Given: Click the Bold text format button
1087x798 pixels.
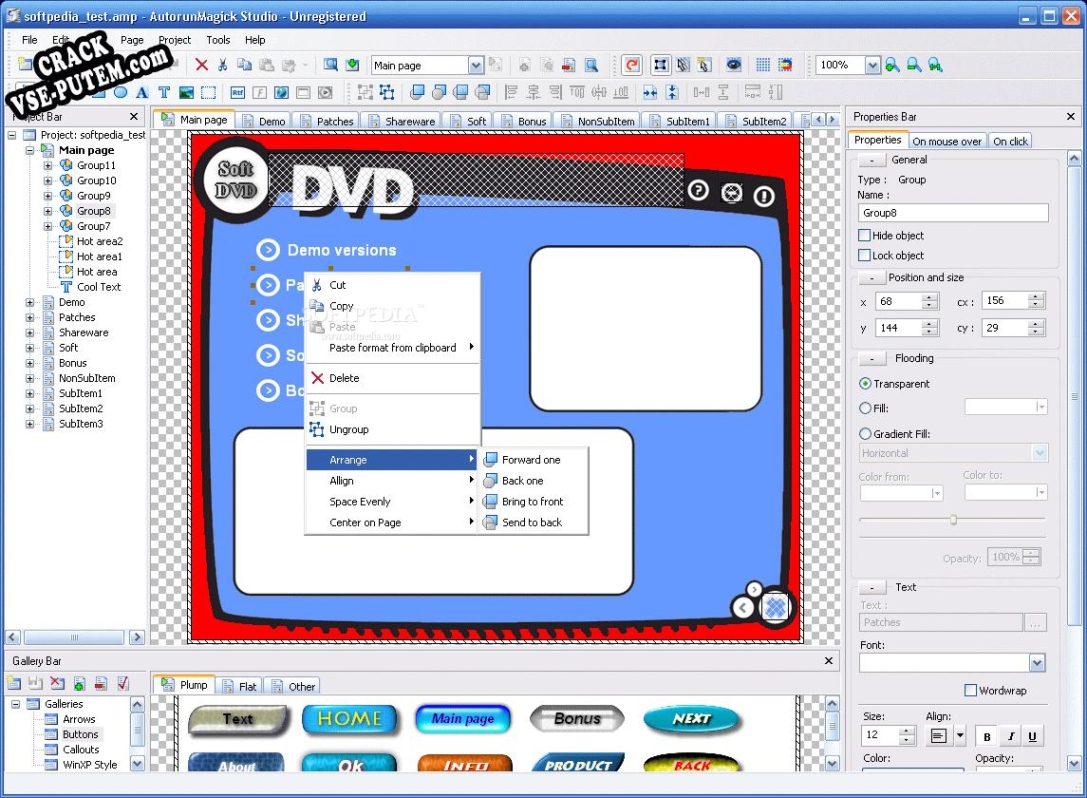Looking at the screenshot, I should point(987,736).
